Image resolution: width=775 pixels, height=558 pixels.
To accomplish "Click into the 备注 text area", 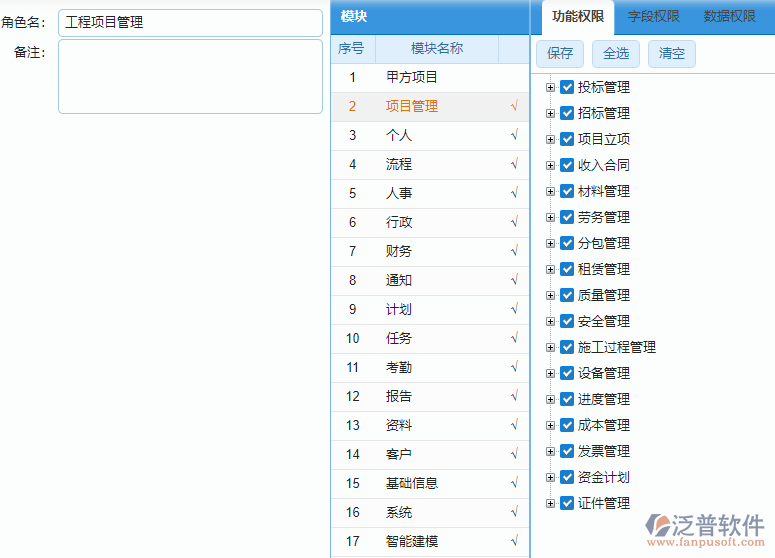I will [x=190, y=77].
